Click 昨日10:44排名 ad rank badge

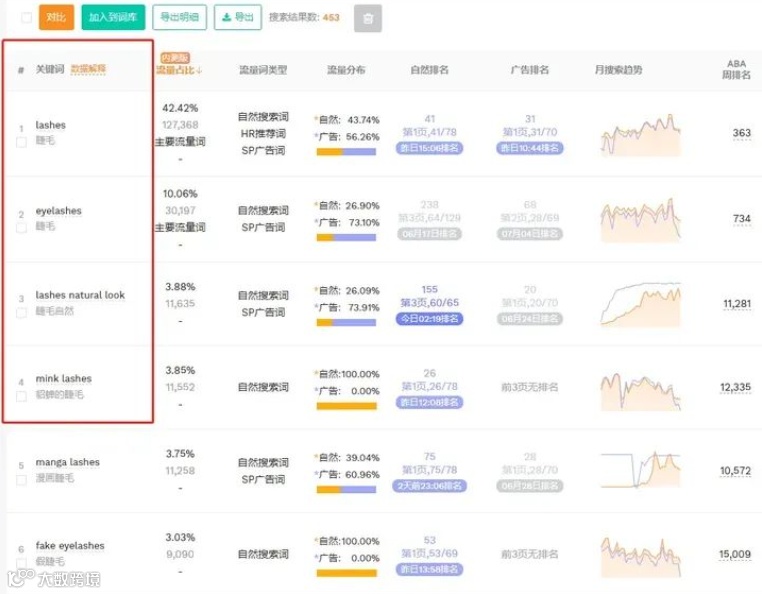click(530, 148)
